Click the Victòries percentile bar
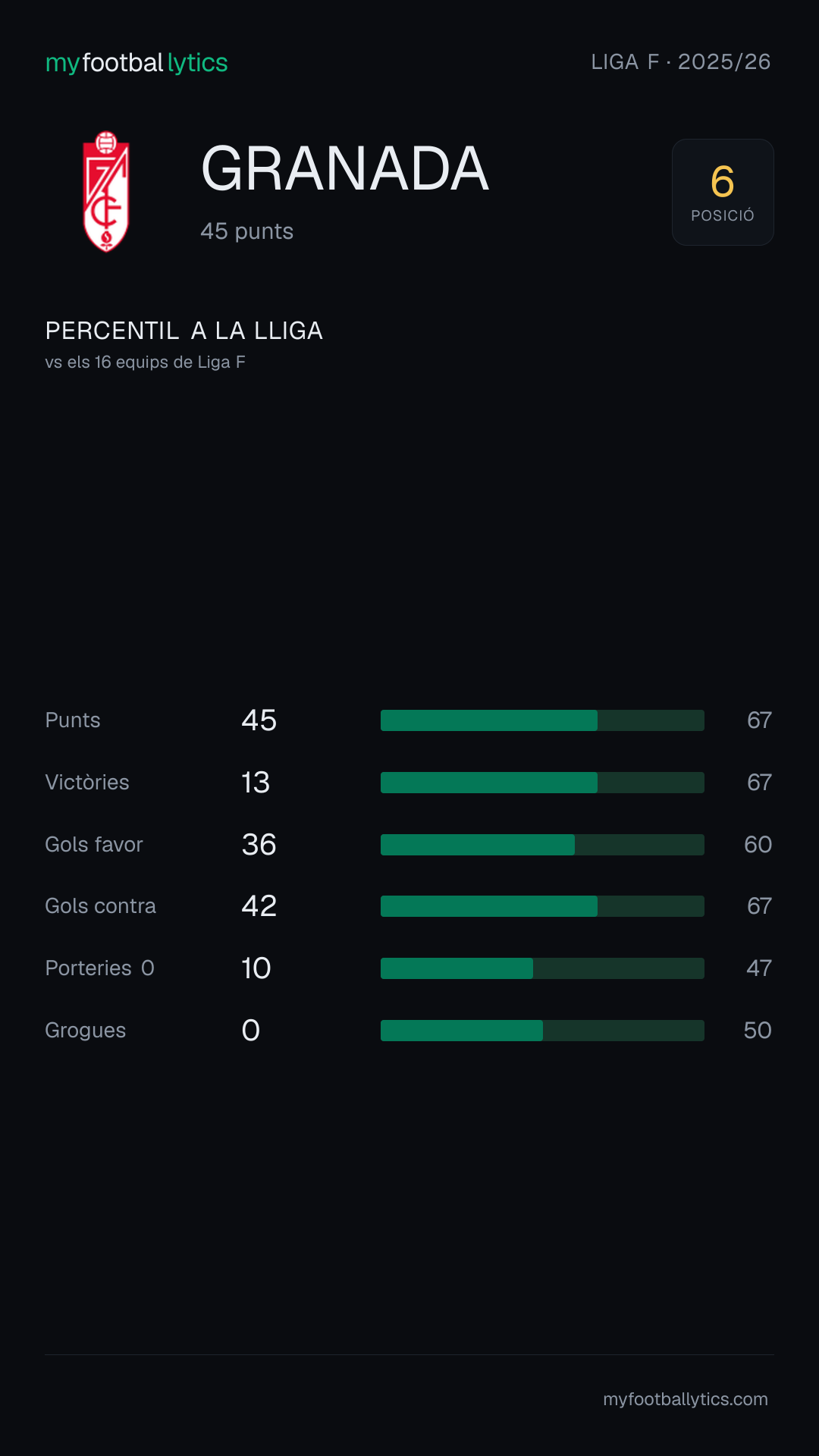This screenshot has width=819, height=1456. click(542, 783)
